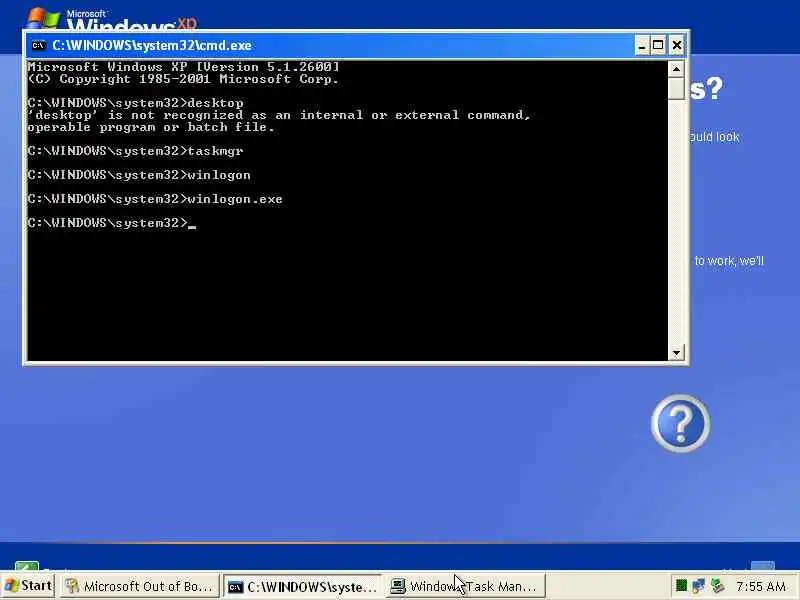The width and height of the screenshot is (800, 600).
Task: Click the console scrollbar up arrow
Action: pos(676,68)
